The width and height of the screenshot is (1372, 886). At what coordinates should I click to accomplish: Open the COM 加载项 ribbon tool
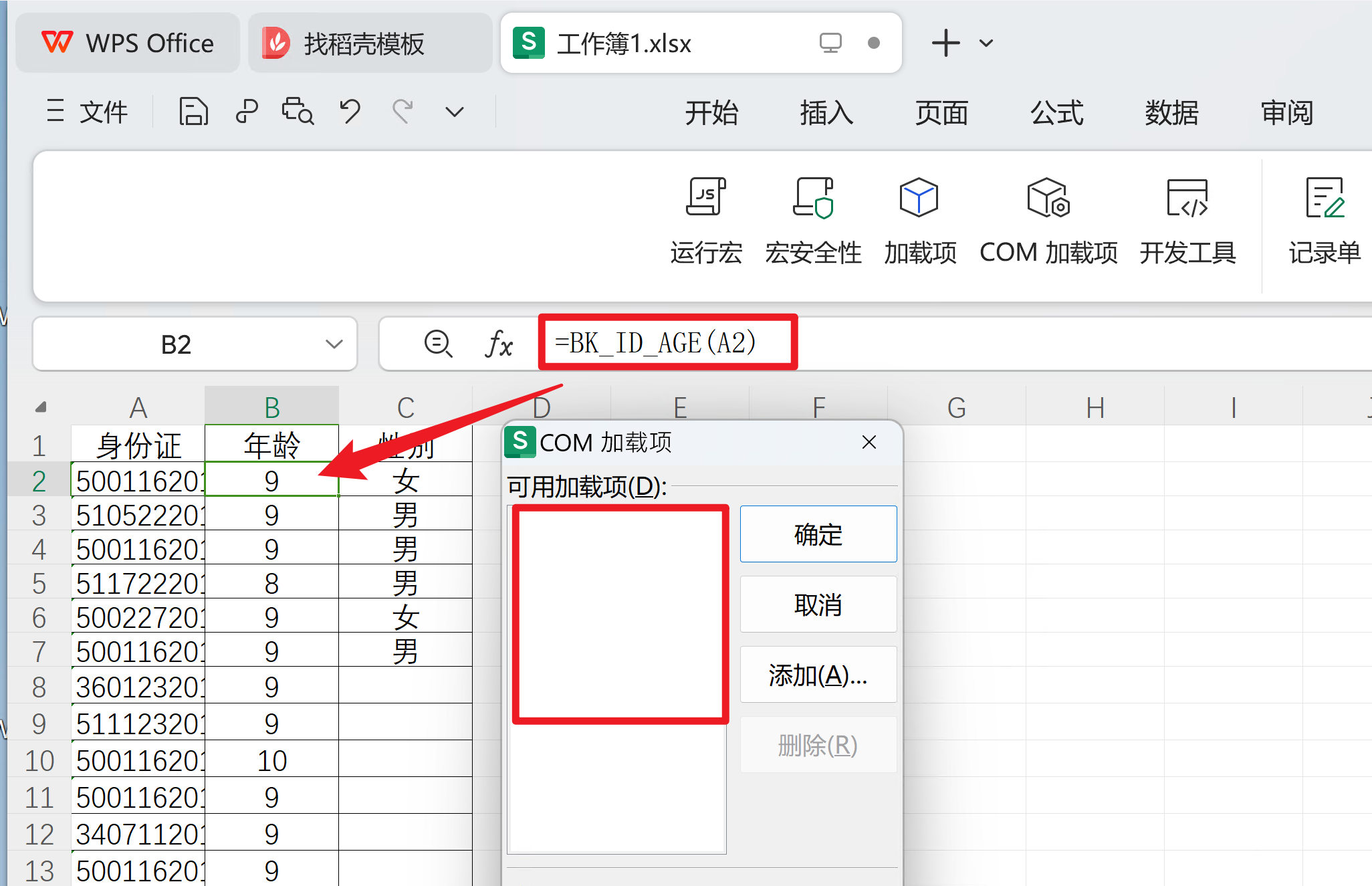click(x=1048, y=221)
